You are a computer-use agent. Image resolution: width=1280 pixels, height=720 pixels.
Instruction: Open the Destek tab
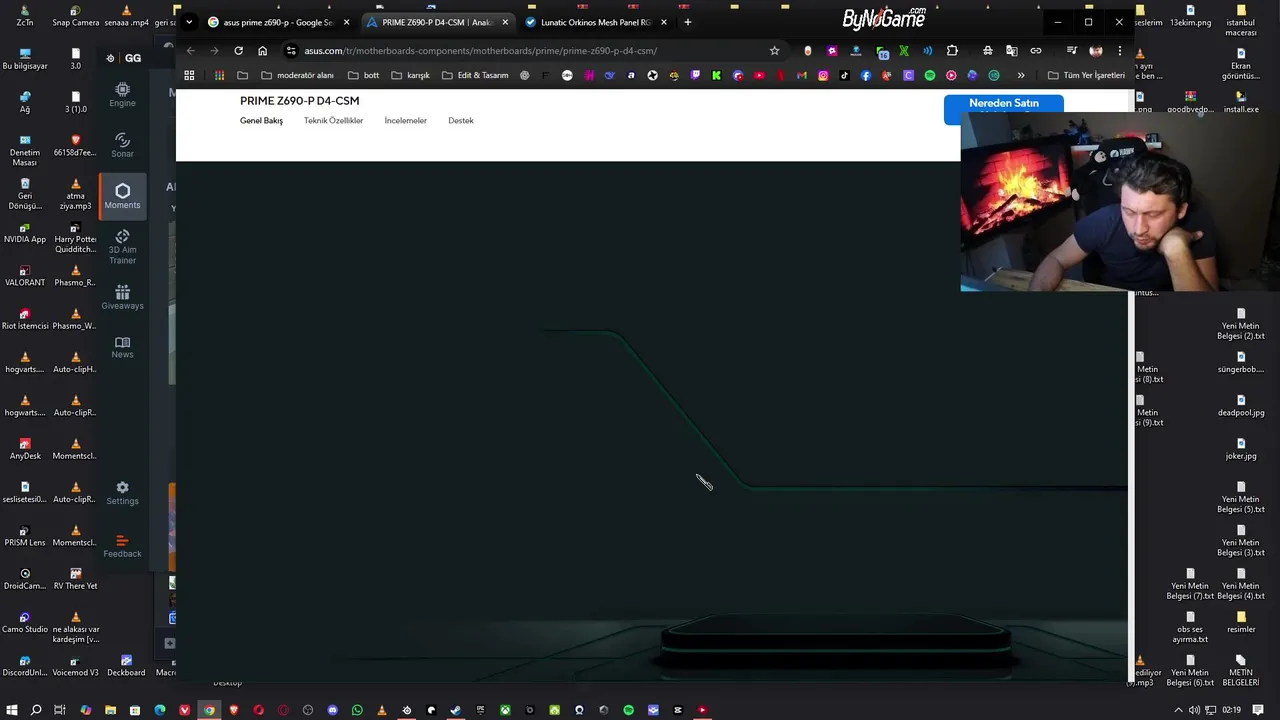[461, 121]
